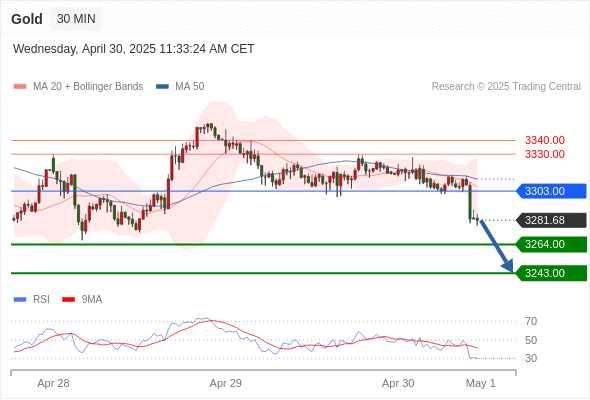Click the Apr 29 date axis label
Image resolution: width=590 pixels, height=400 pixels.
pos(225,383)
